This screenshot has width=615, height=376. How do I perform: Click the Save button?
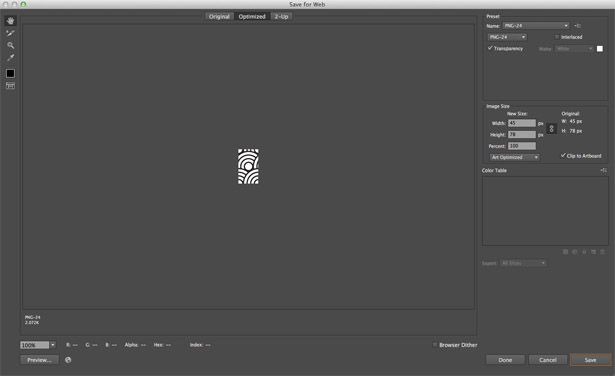(590, 360)
